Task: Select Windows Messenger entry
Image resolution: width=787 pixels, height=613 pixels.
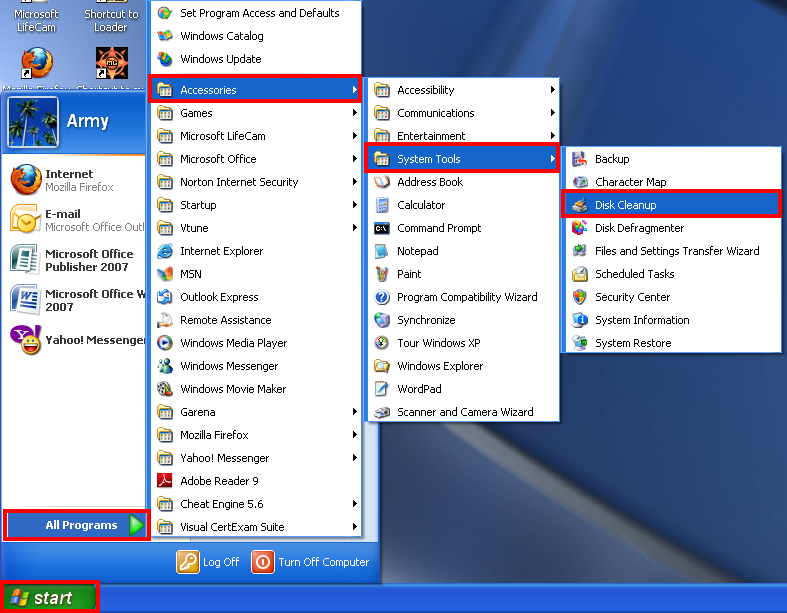Action: point(256,366)
